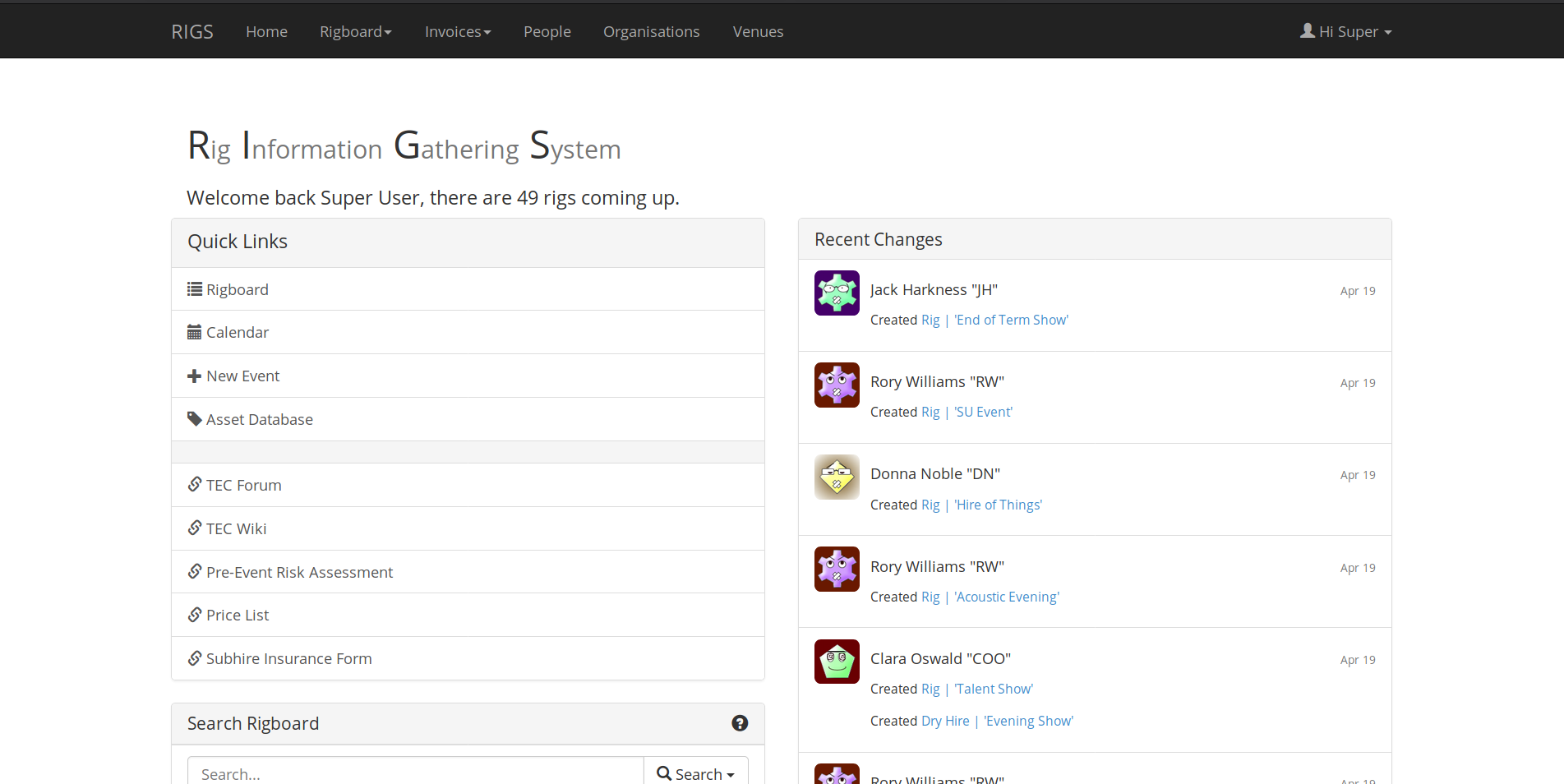The width and height of the screenshot is (1564, 784).
Task: Go to the People page
Action: click(x=547, y=31)
